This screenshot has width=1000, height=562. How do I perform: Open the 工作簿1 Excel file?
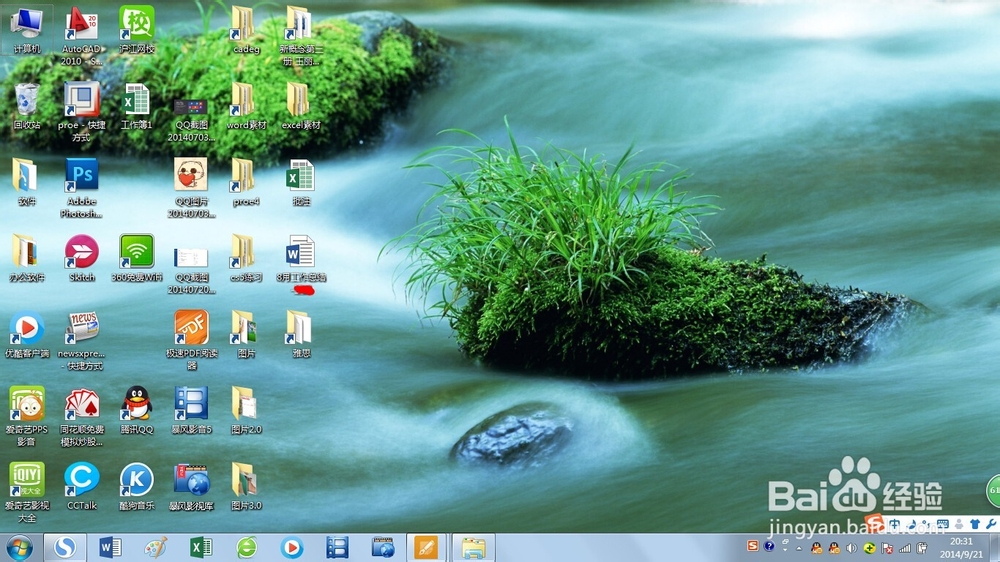pyautogui.click(x=136, y=106)
